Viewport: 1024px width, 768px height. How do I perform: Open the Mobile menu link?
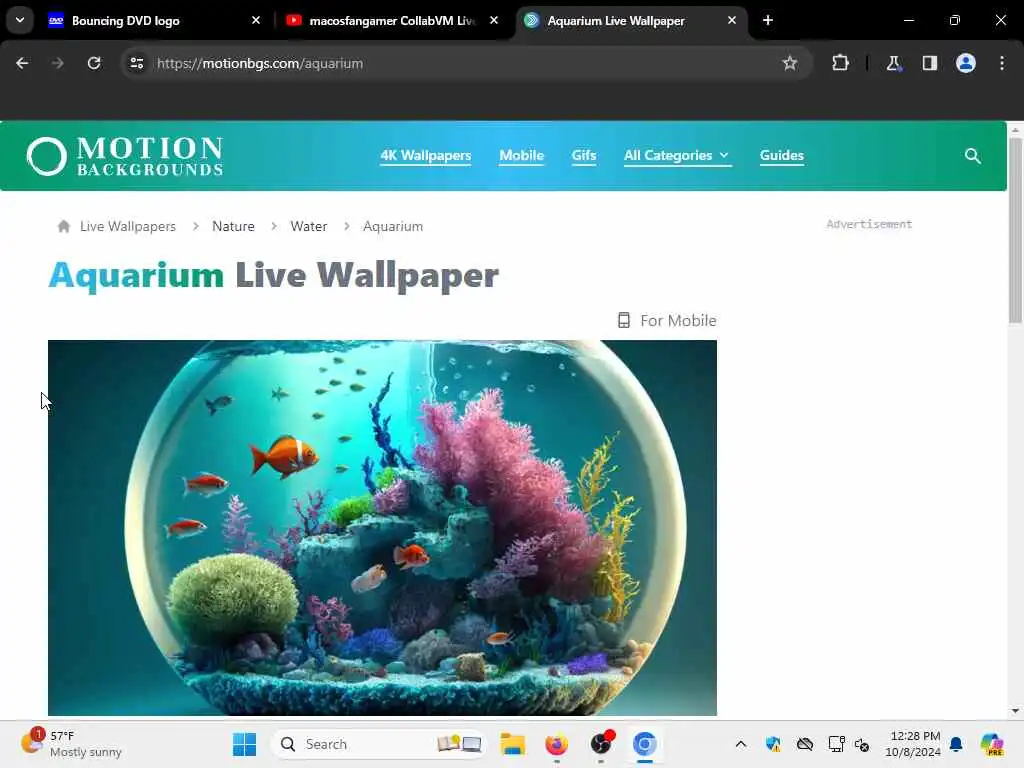522,155
